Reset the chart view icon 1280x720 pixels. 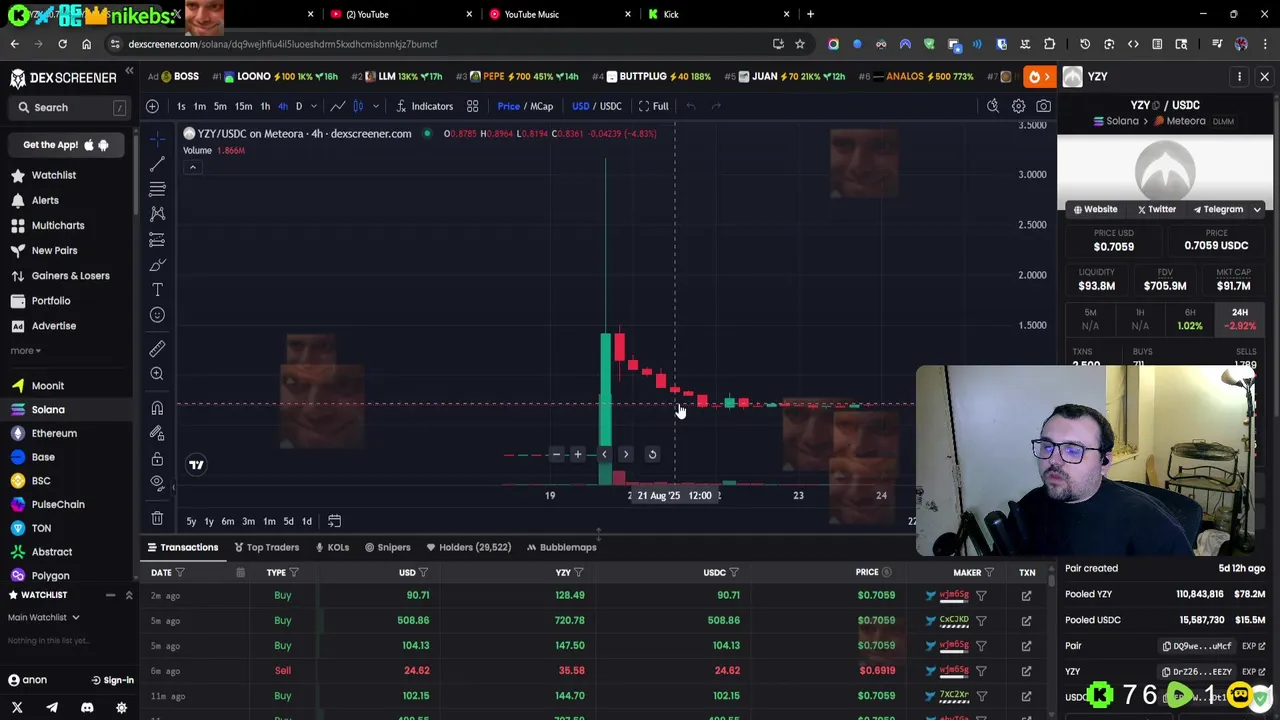652,454
